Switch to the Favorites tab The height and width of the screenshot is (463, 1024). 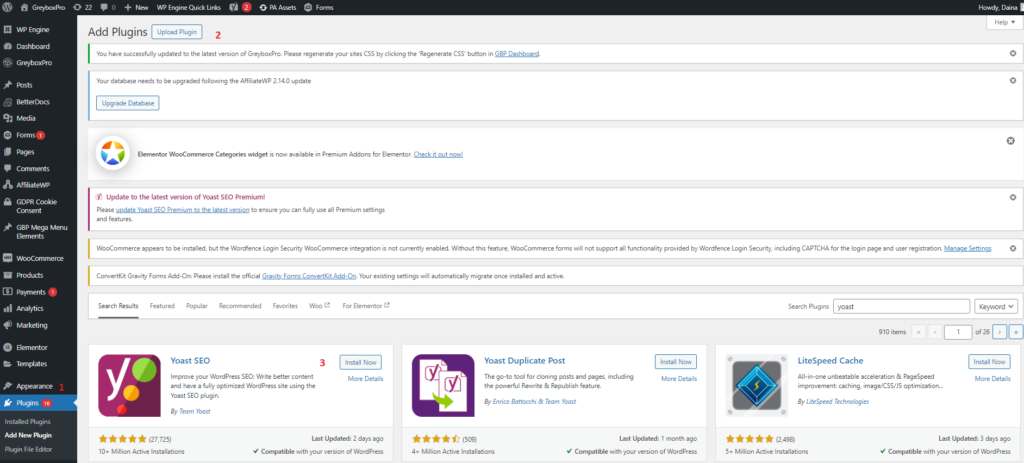pyautogui.click(x=285, y=306)
